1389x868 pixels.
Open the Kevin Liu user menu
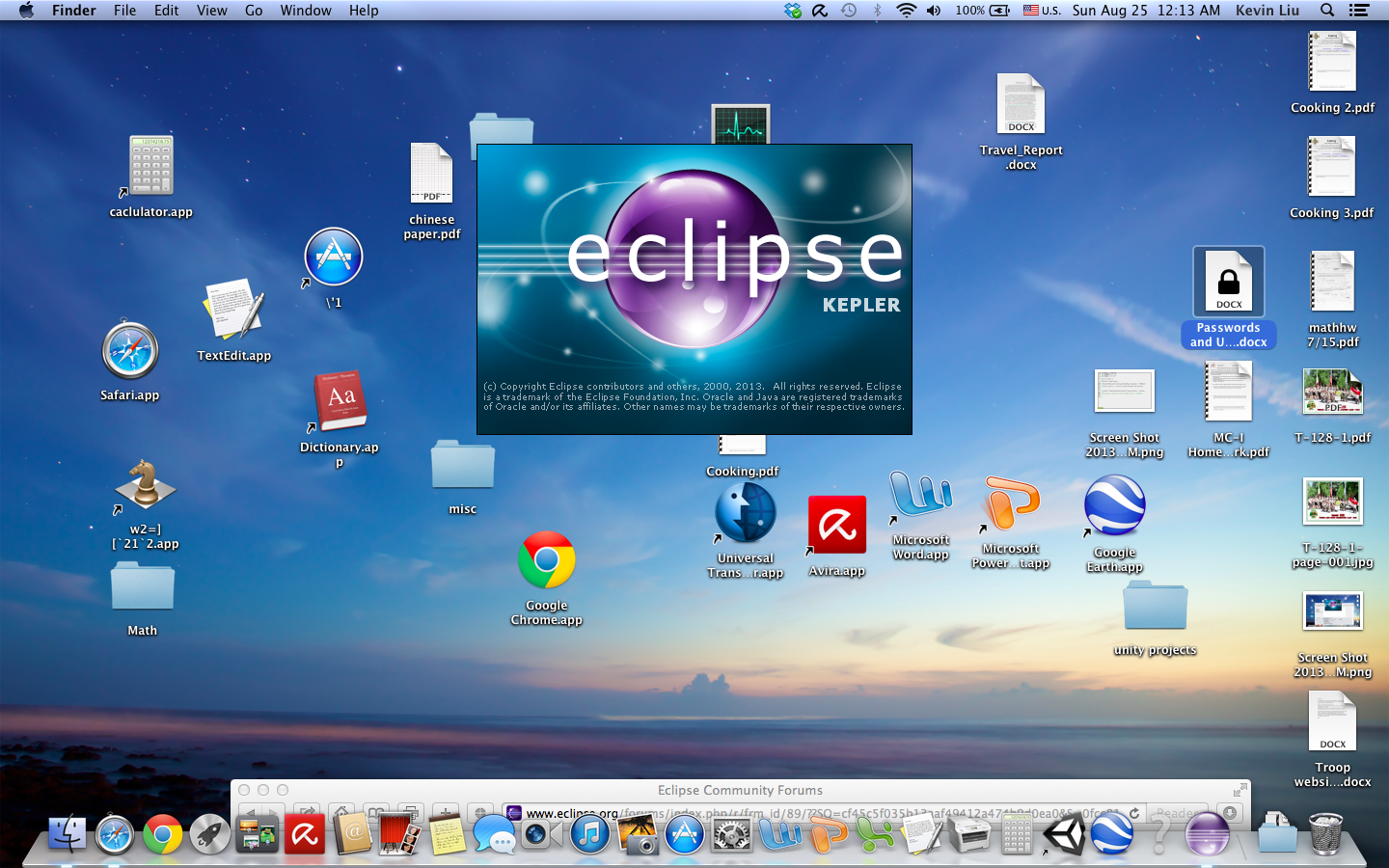[1267, 11]
